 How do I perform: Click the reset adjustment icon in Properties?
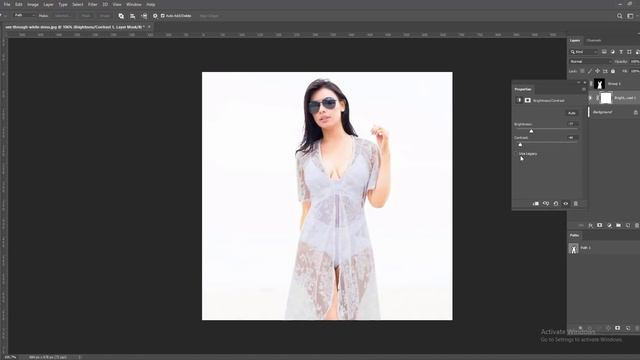pos(556,204)
